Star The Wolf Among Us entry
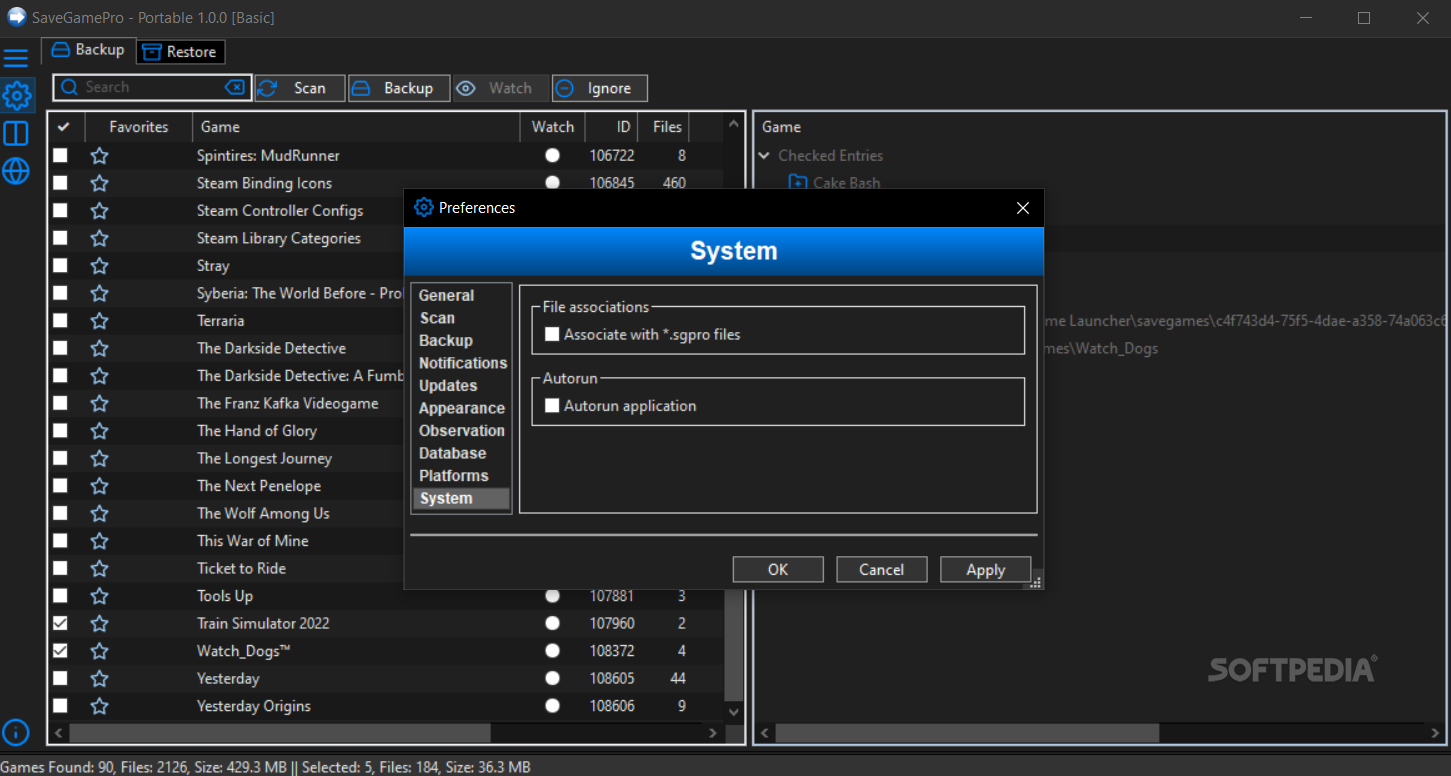 coord(99,513)
